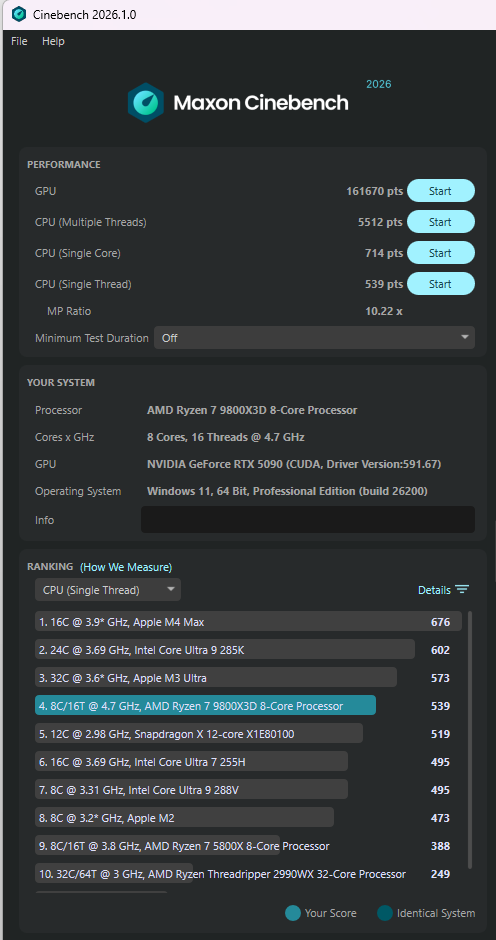Start the CPU (Single Core) test
Viewport: 496px width, 940px height.
(441, 253)
